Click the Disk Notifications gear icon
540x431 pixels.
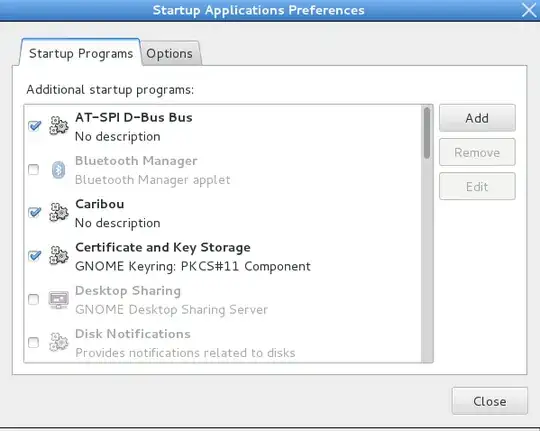59,342
